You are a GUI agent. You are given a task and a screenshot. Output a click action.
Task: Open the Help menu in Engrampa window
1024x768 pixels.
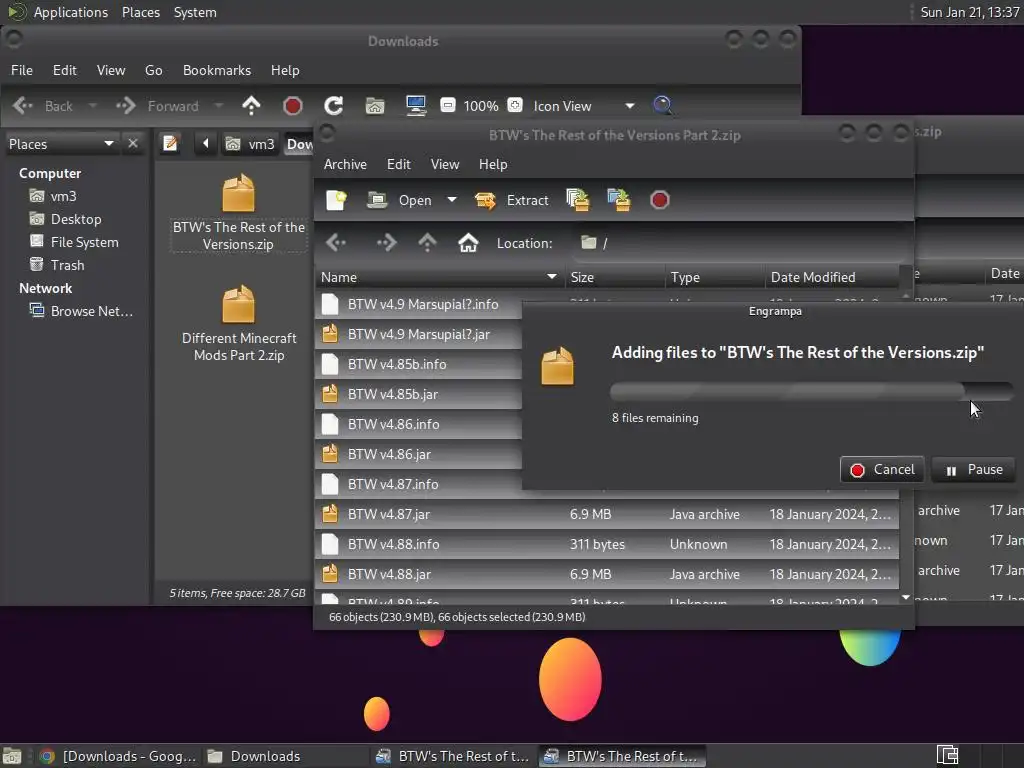click(x=493, y=165)
